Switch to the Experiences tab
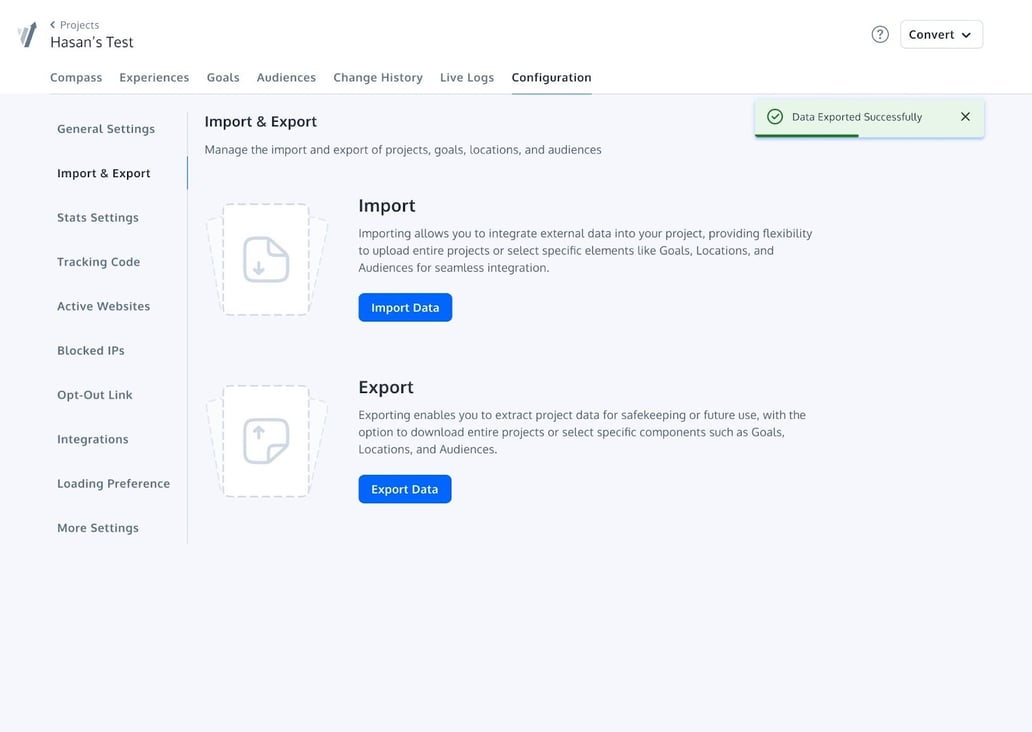 (x=154, y=77)
